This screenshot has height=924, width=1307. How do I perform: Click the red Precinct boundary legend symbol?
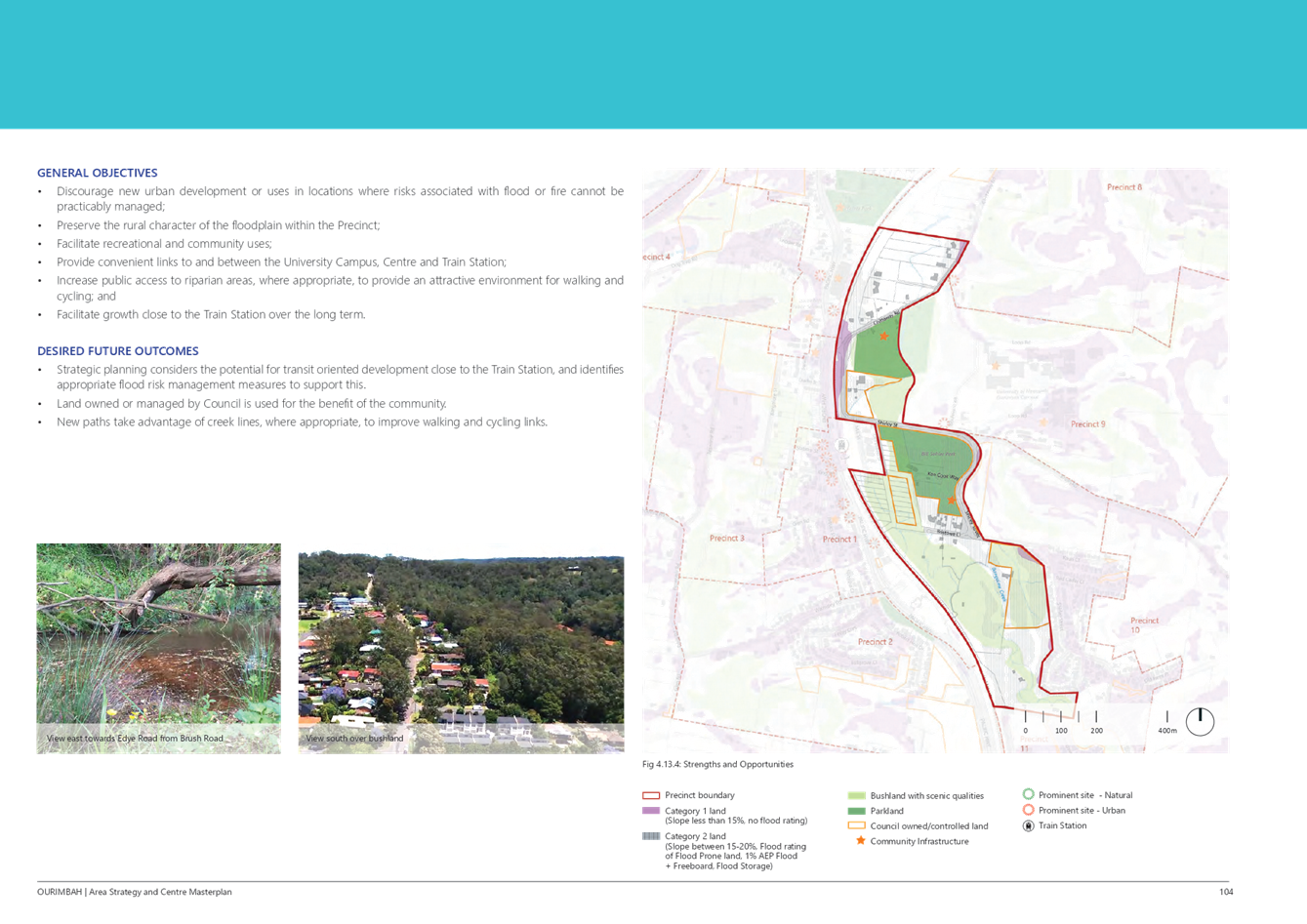(651, 796)
